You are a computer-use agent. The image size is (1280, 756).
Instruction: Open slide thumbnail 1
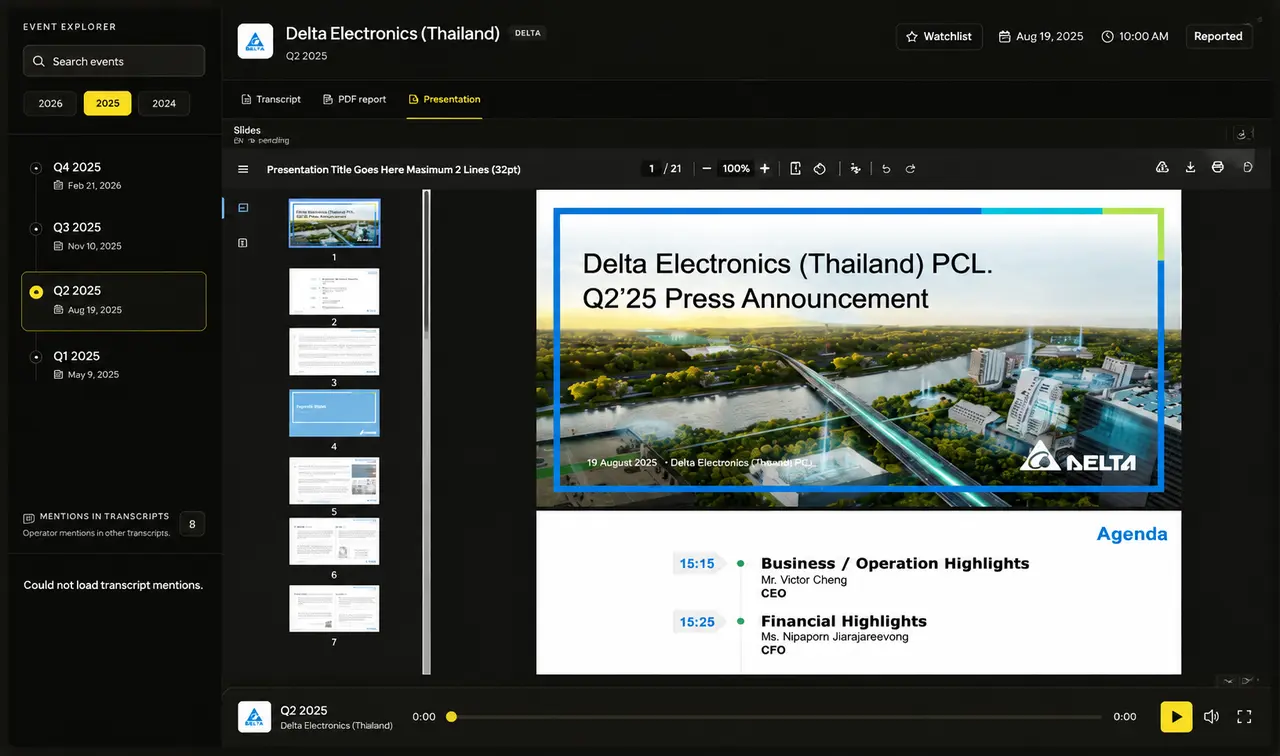click(x=334, y=223)
